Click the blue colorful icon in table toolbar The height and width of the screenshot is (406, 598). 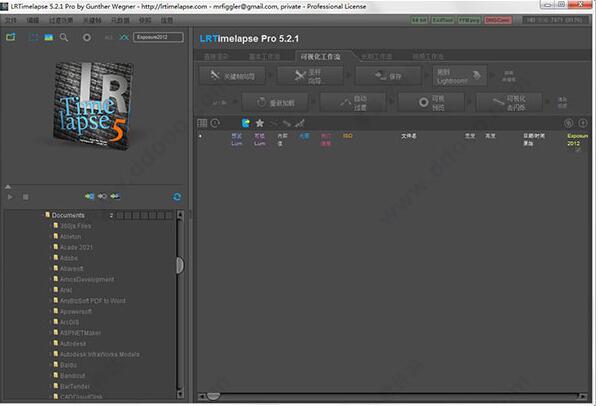coord(246,123)
